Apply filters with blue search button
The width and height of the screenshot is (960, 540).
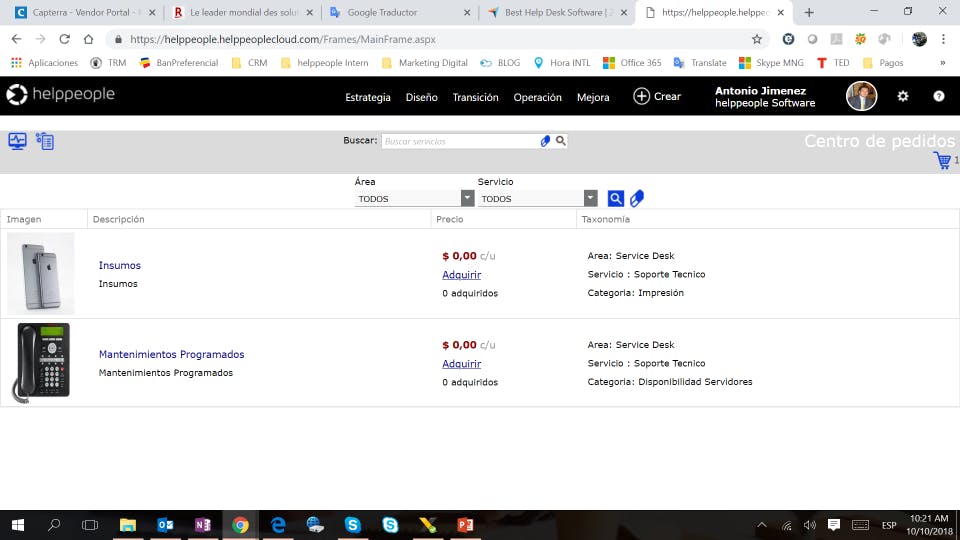pos(615,198)
